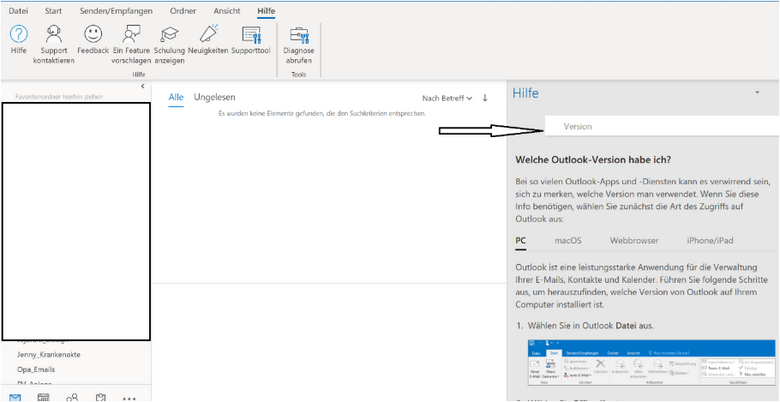Select Webbrowser tab in help article
The height and width of the screenshot is (402, 780).
[x=634, y=241]
